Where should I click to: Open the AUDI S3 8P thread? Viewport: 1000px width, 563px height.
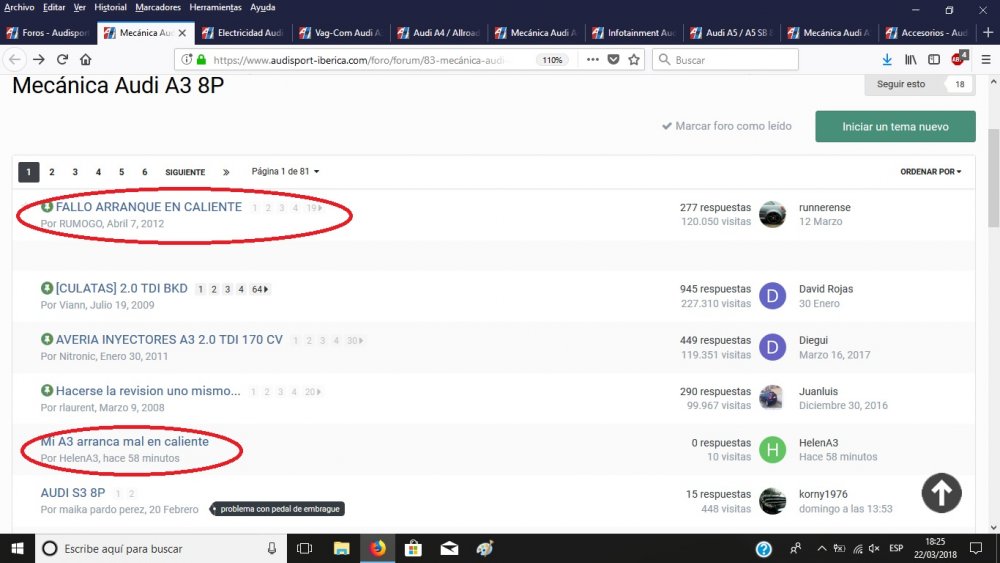(73, 493)
